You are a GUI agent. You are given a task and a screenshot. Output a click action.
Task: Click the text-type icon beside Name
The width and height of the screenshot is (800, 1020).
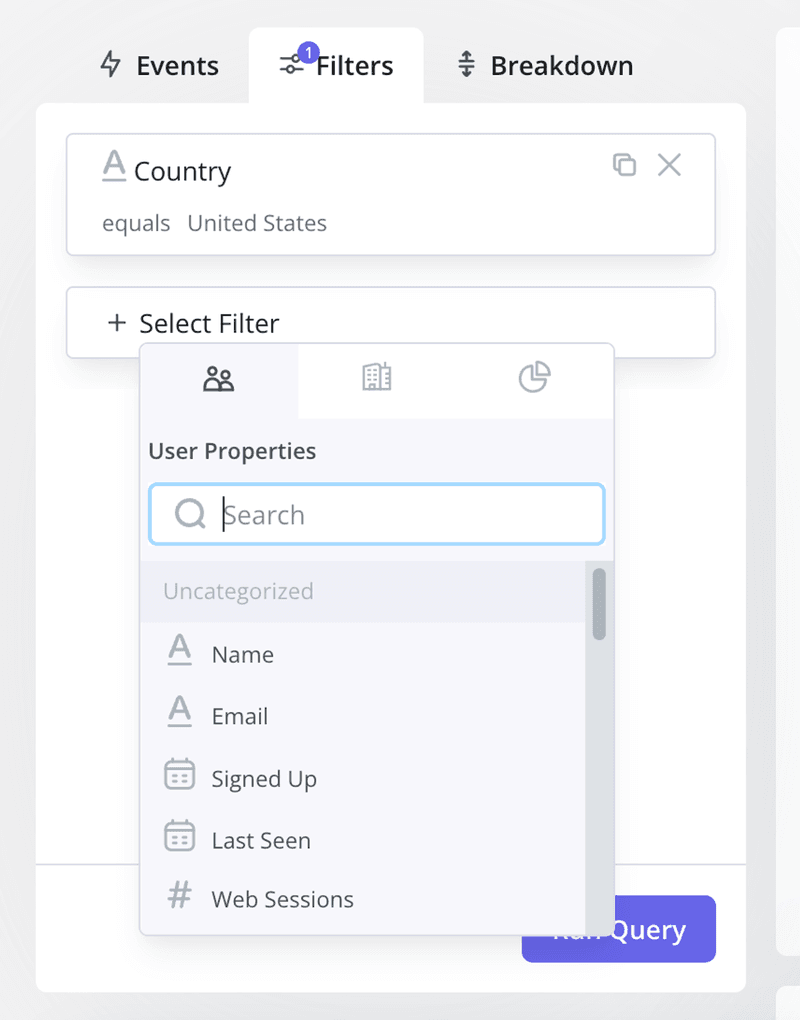pos(179,651)
